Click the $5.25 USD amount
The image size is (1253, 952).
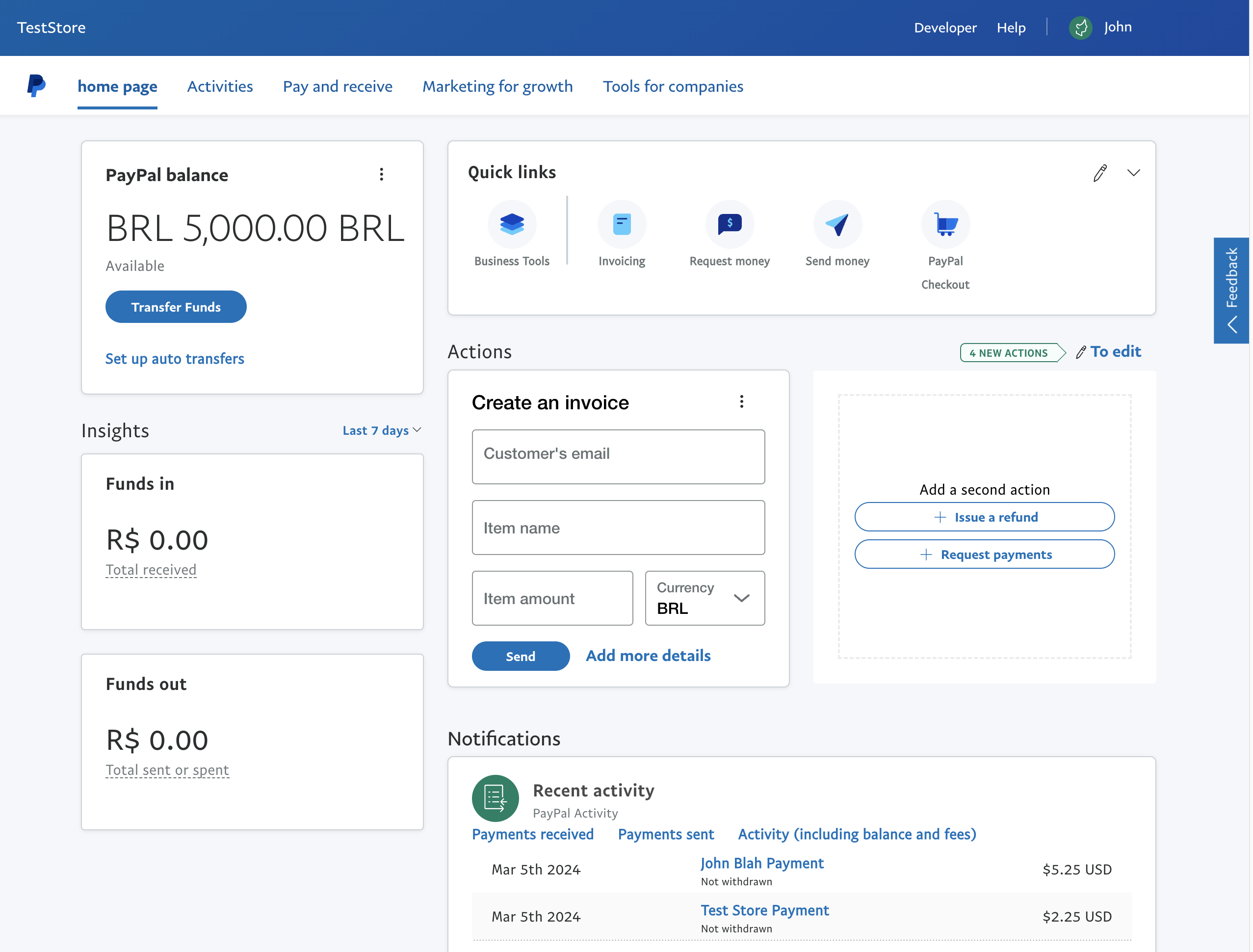(x=1077, y=869)
